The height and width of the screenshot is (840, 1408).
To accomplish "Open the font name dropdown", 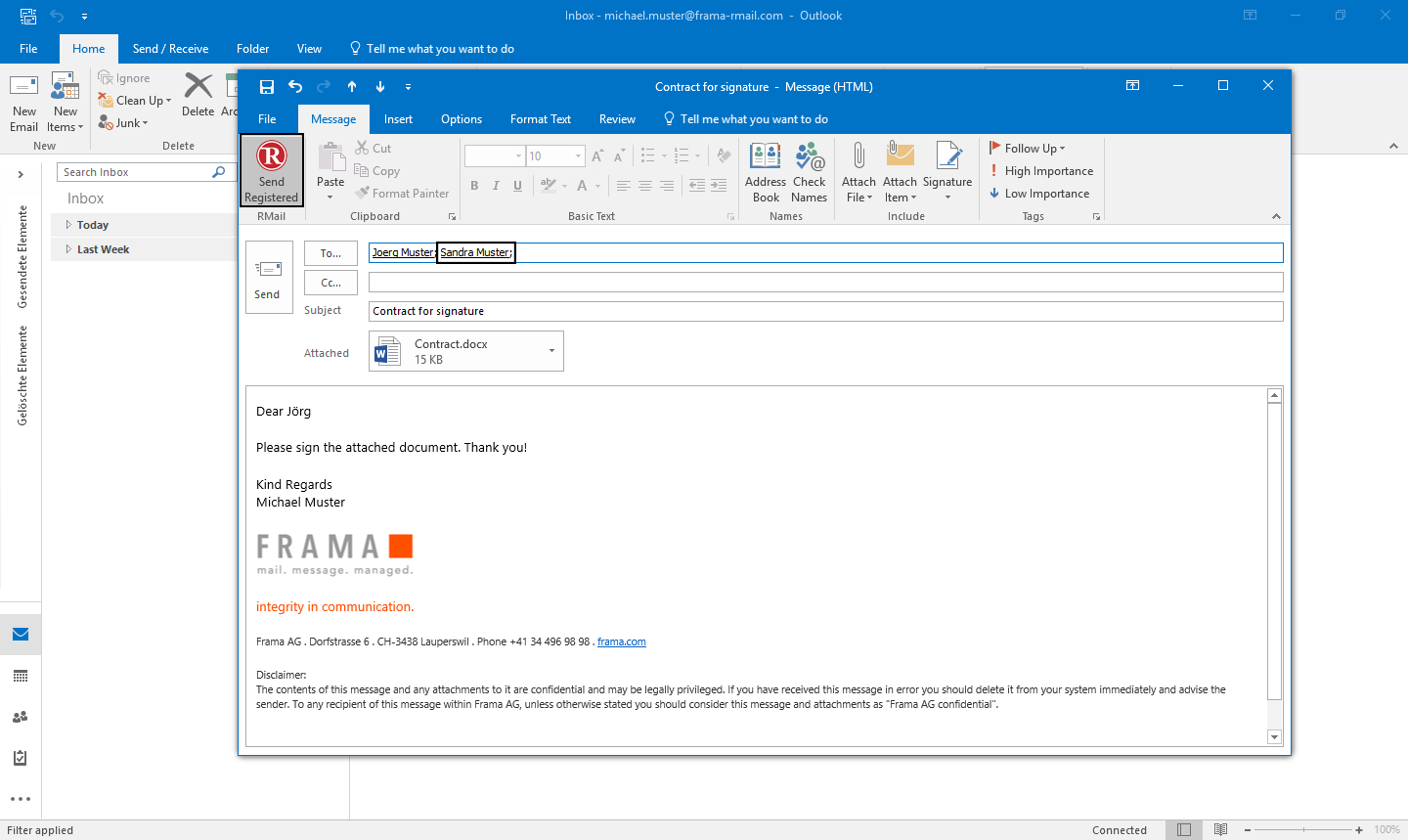I will click(518, 156).
